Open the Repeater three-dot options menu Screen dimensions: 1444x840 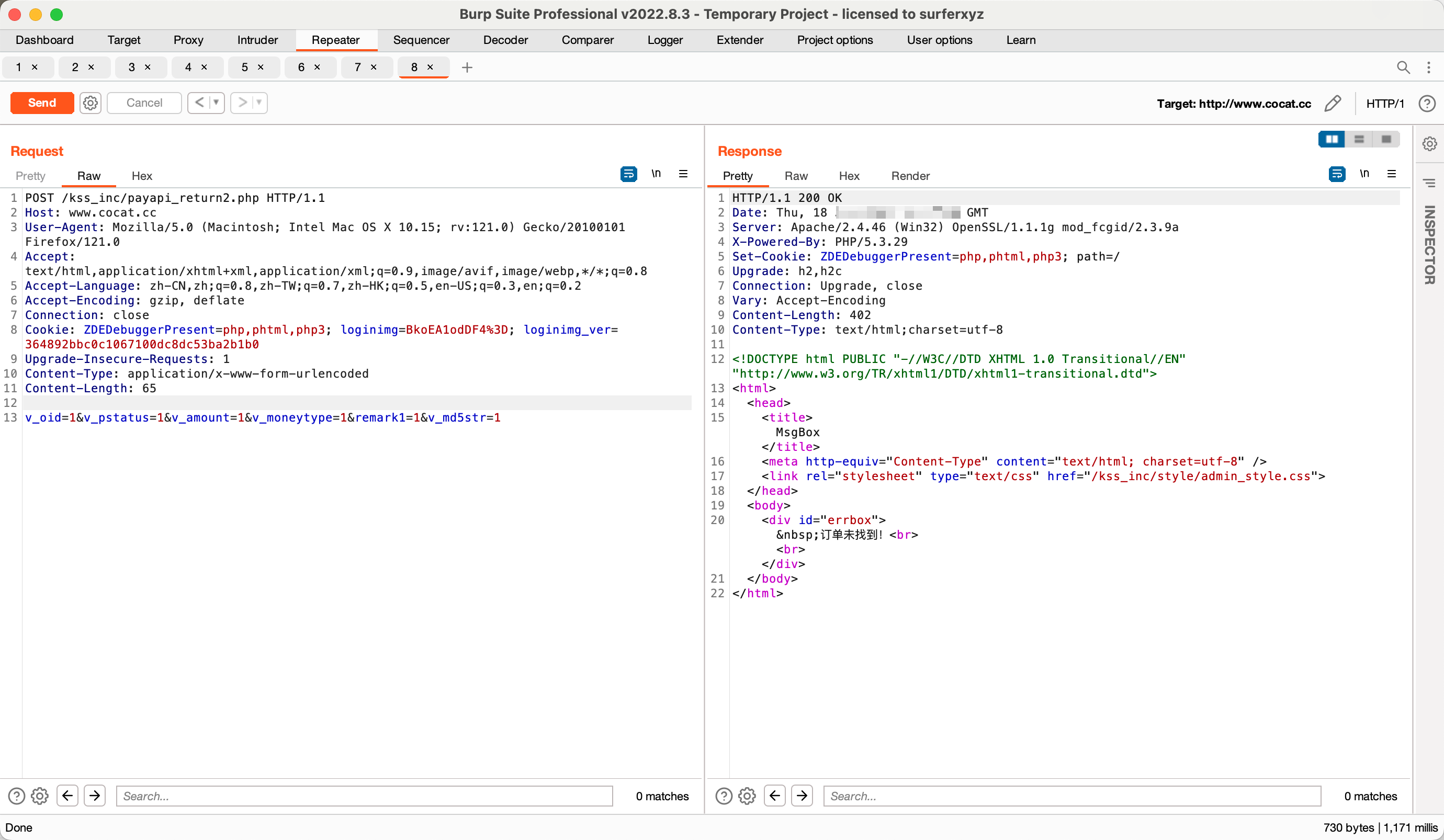point(1428,67)
